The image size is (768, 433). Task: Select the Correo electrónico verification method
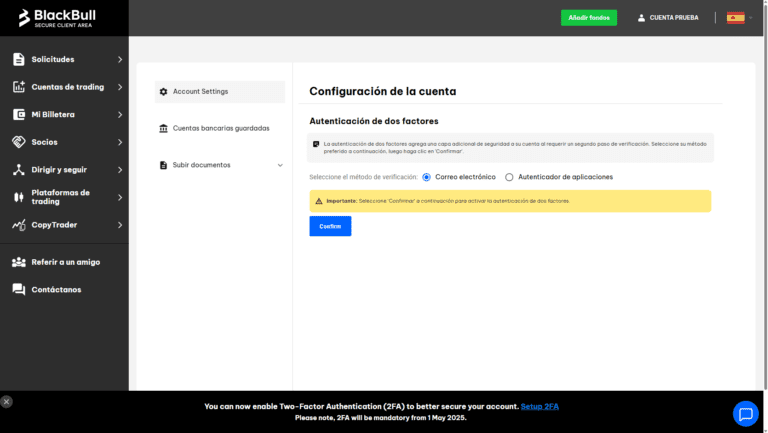coord(427,177)
